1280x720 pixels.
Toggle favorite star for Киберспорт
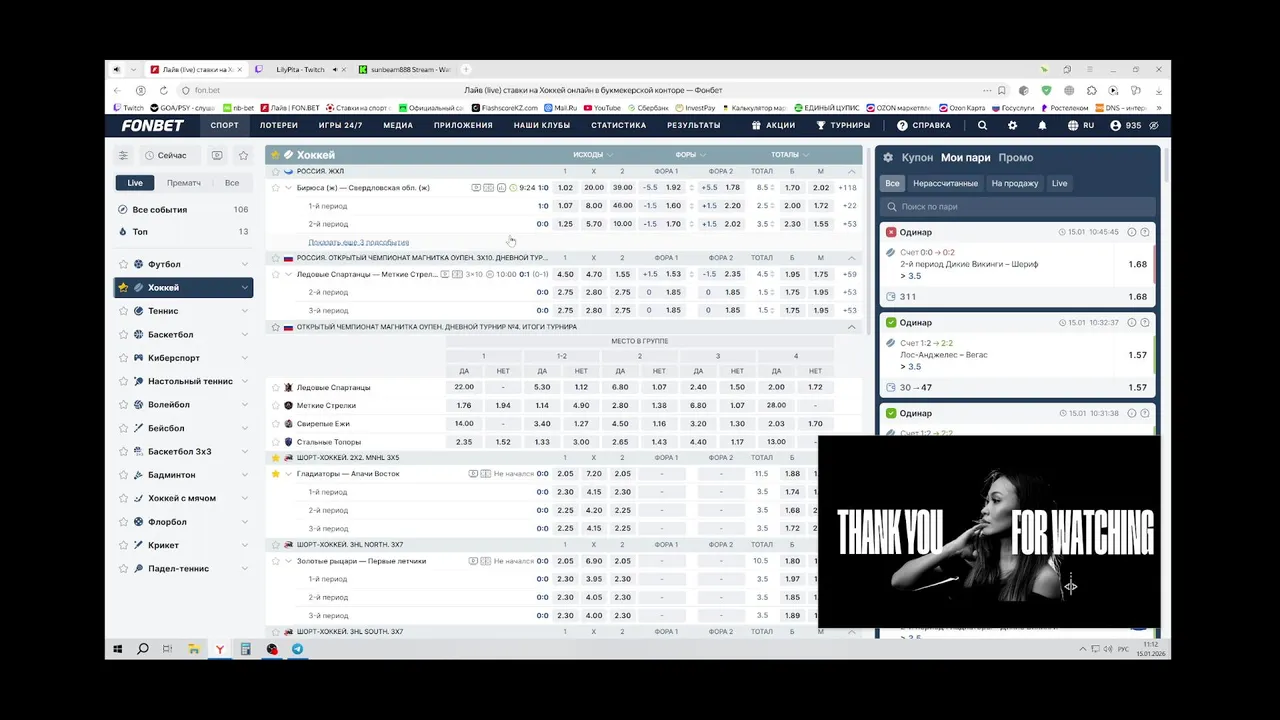click(x=124, y=358)
